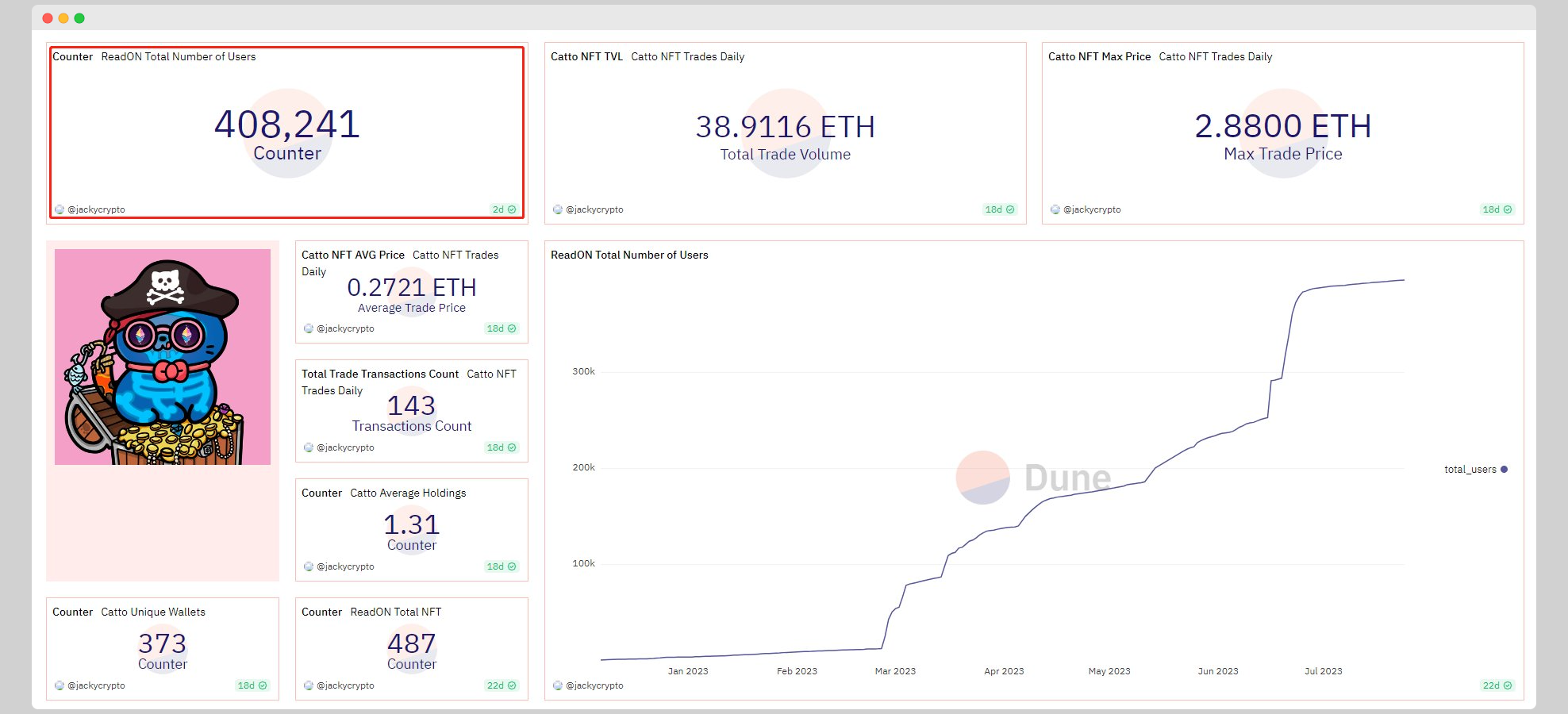Image resolution: width=1568 pixels, height=714 pixels.
Task: Click the 18d badge on Transactions Count card
Action: tap(502, 447)
